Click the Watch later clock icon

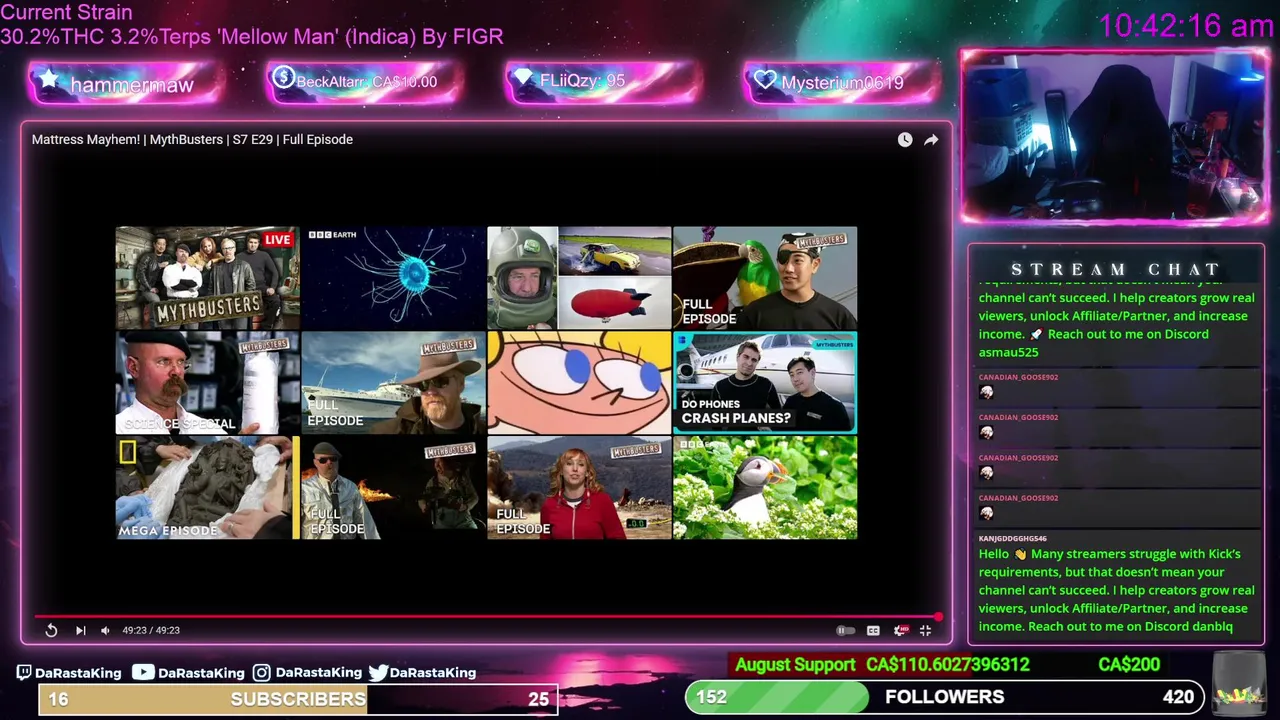[905, 140]
